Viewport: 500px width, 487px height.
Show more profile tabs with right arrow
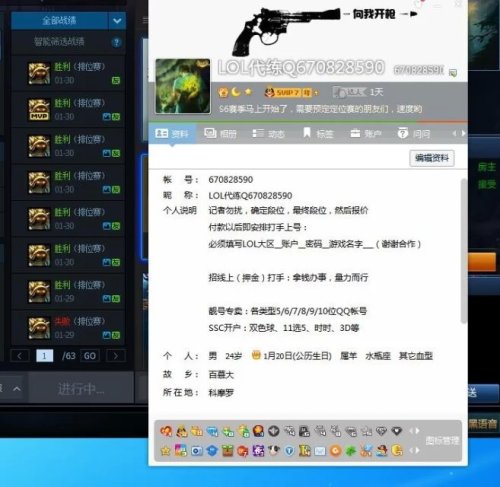[463, 133]
